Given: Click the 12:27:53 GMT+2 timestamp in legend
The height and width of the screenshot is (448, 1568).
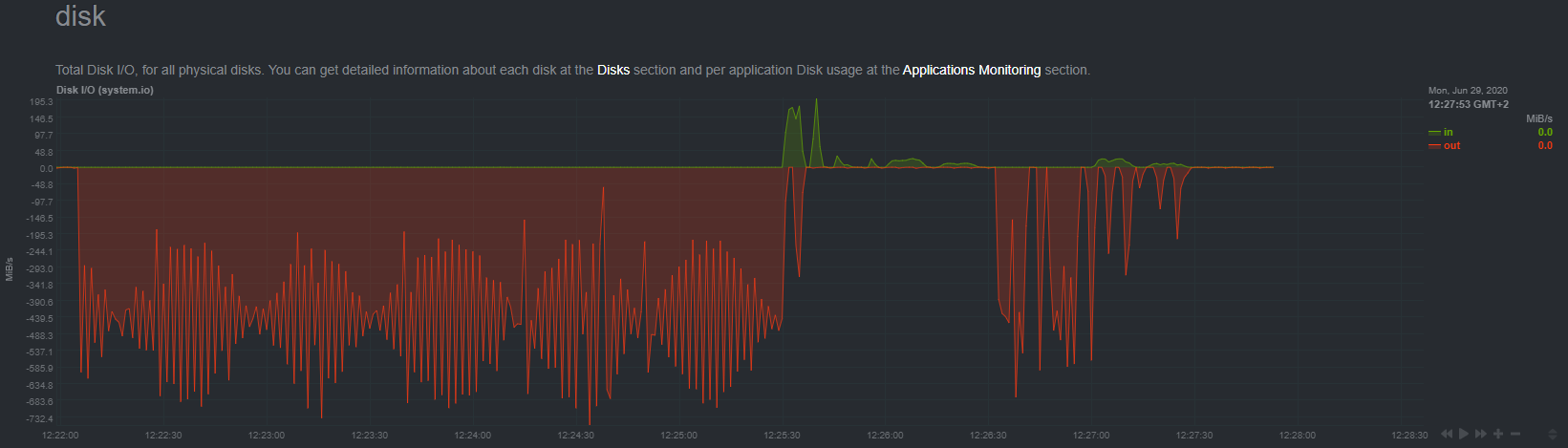Looking at the screenshot, I should tap(1468, 104).
